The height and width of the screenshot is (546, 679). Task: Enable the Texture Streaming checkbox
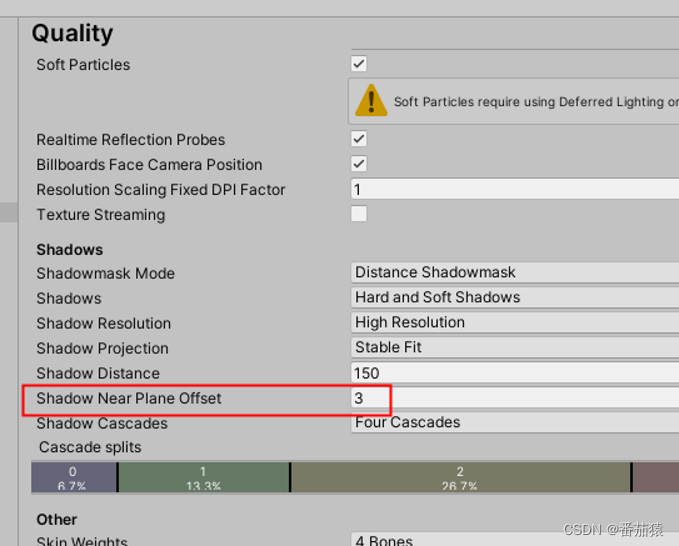(x=359, y=214)
